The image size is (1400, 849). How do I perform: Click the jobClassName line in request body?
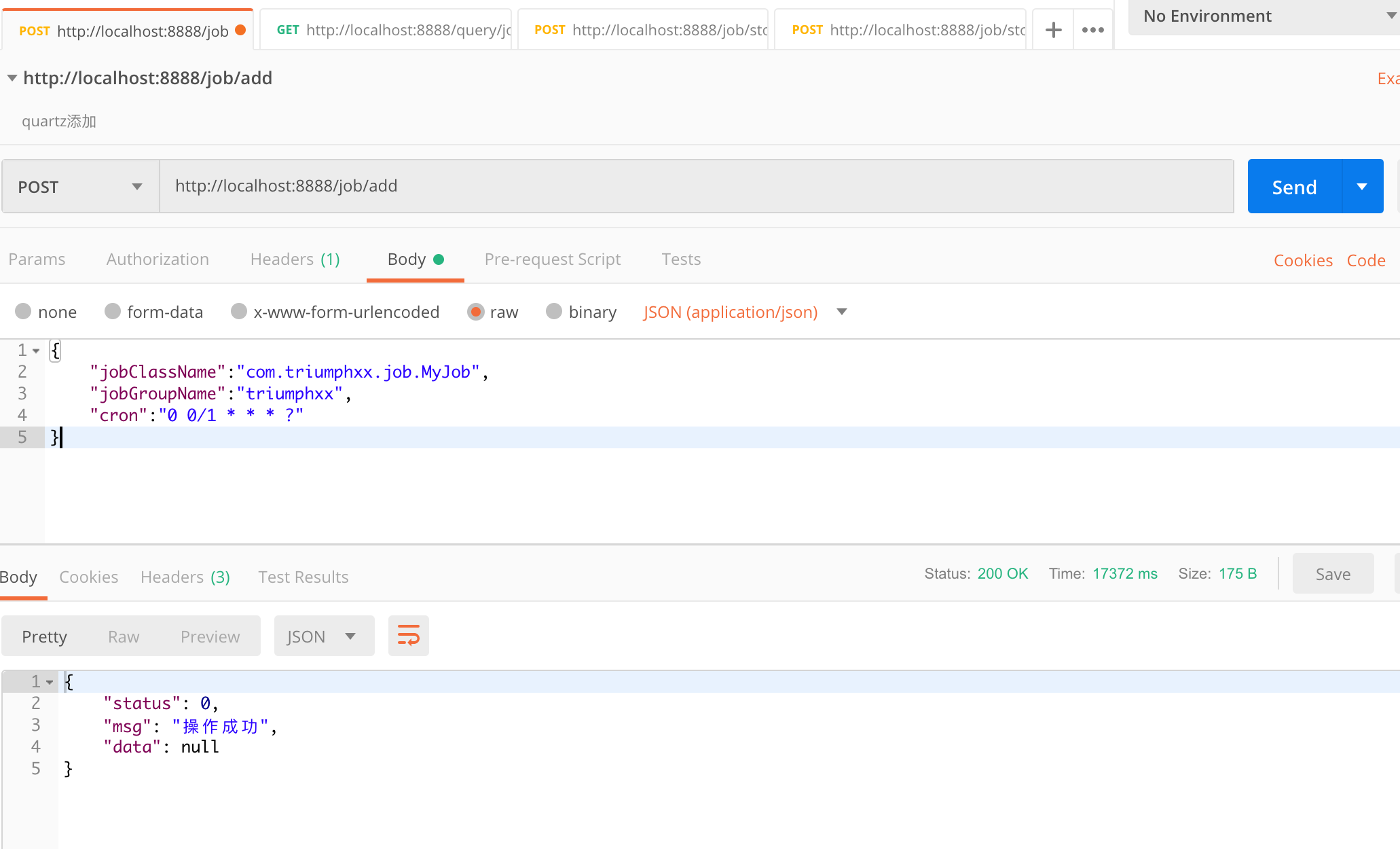[x=289, y=372]
